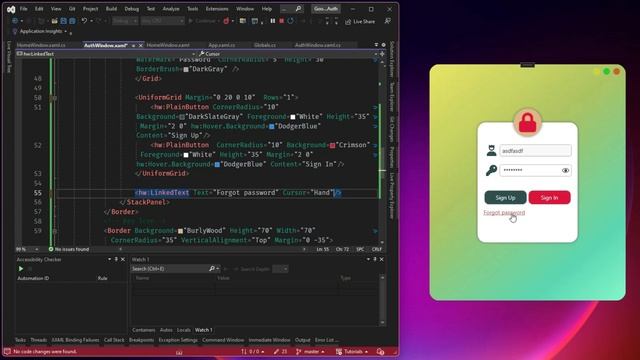
Task: Click the No issues found indicator
Action: (69, 249)
